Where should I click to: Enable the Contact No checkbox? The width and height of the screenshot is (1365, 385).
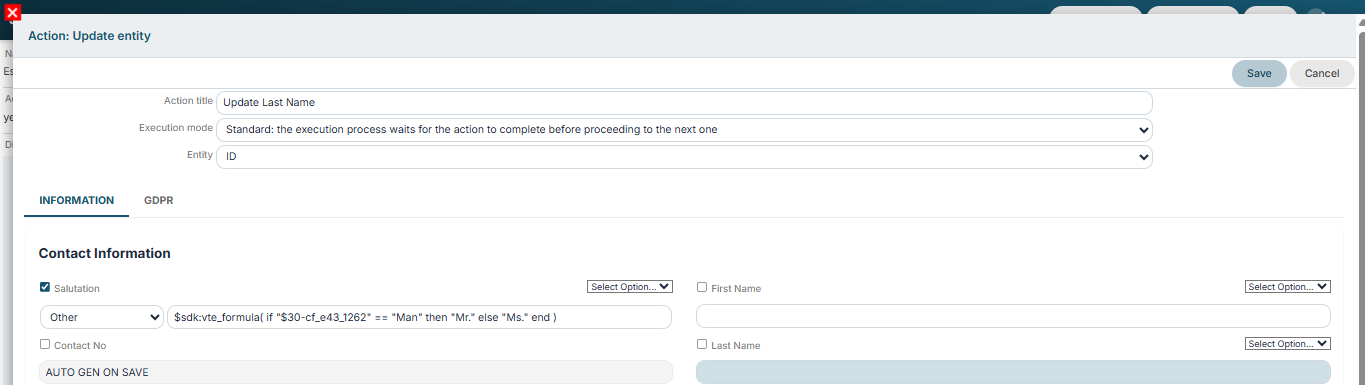(45, 344)
